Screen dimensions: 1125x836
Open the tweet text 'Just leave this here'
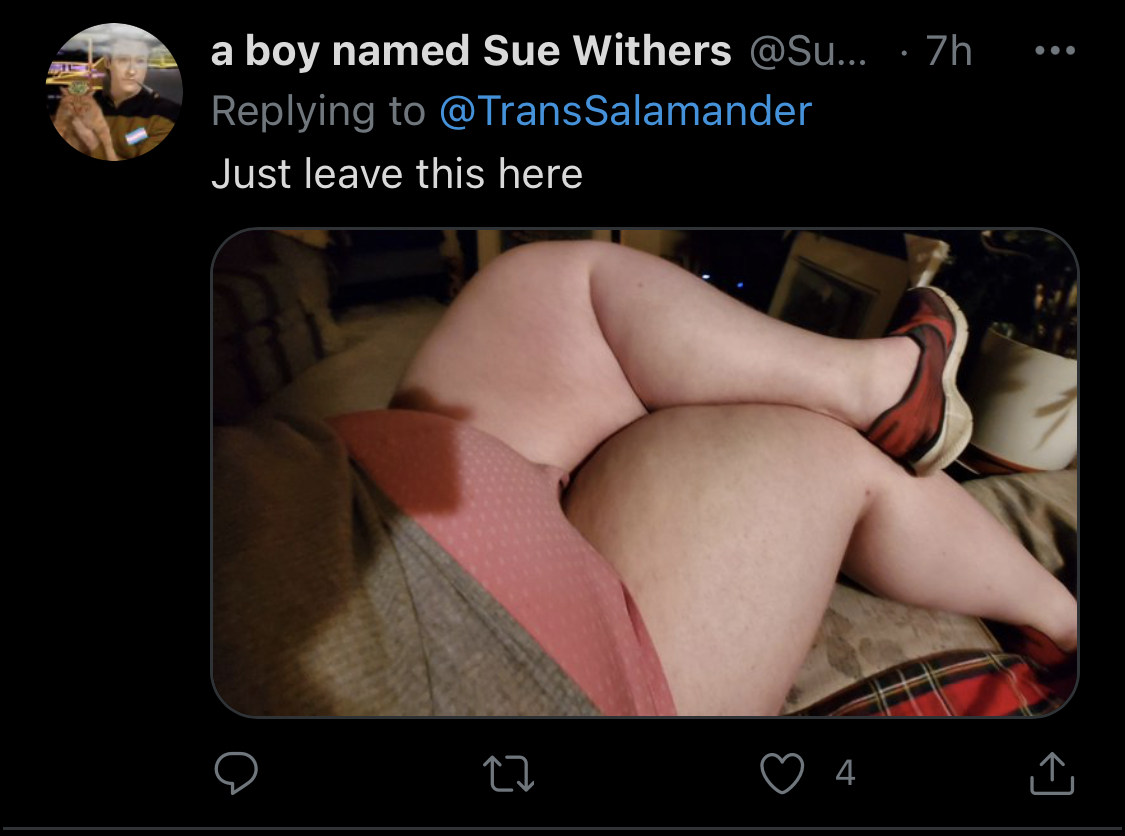coord(397,174)
